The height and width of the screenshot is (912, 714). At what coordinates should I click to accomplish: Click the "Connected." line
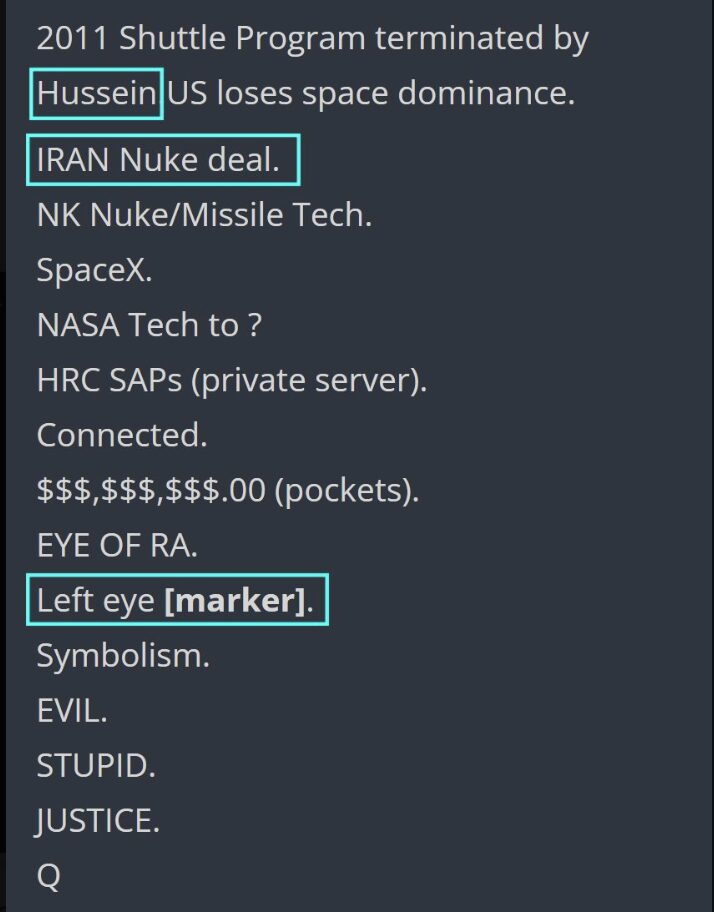120,436
